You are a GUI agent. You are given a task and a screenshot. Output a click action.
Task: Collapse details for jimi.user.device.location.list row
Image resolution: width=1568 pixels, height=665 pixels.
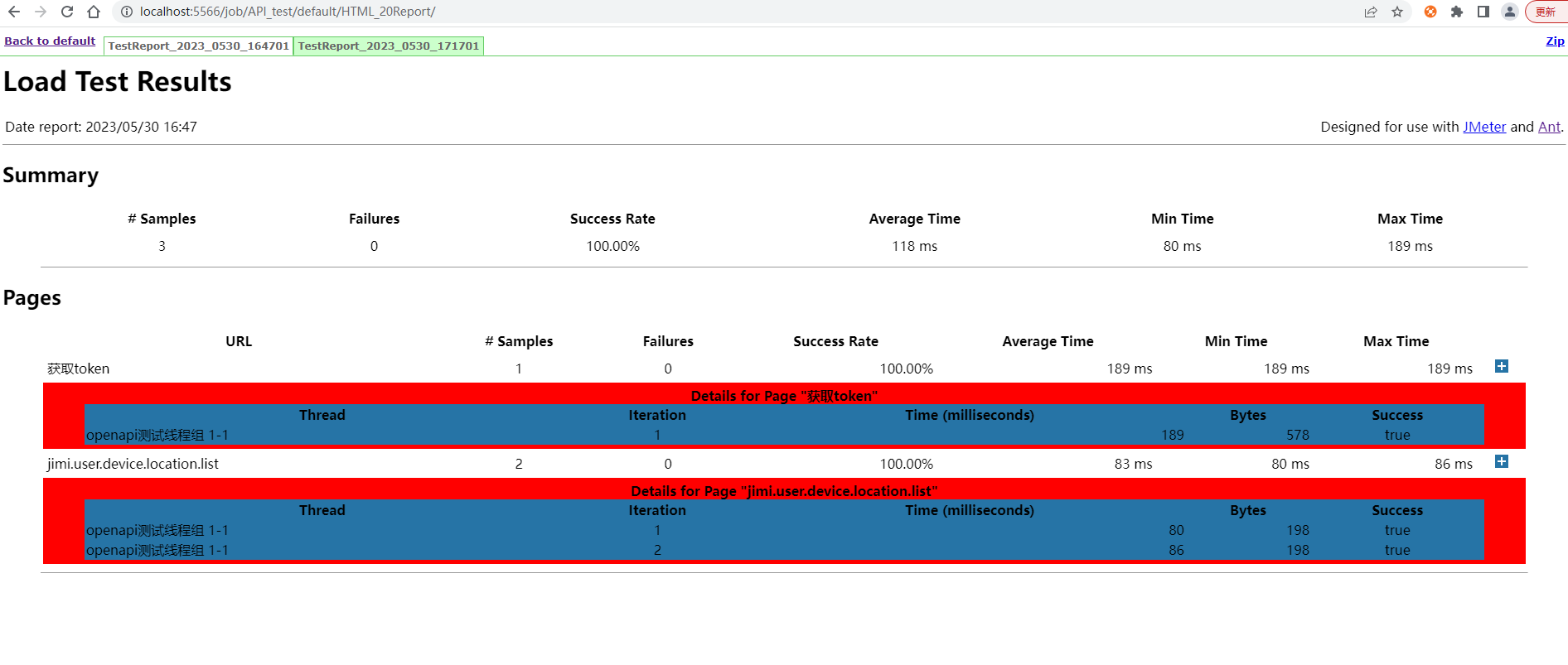click(1501, 461)
